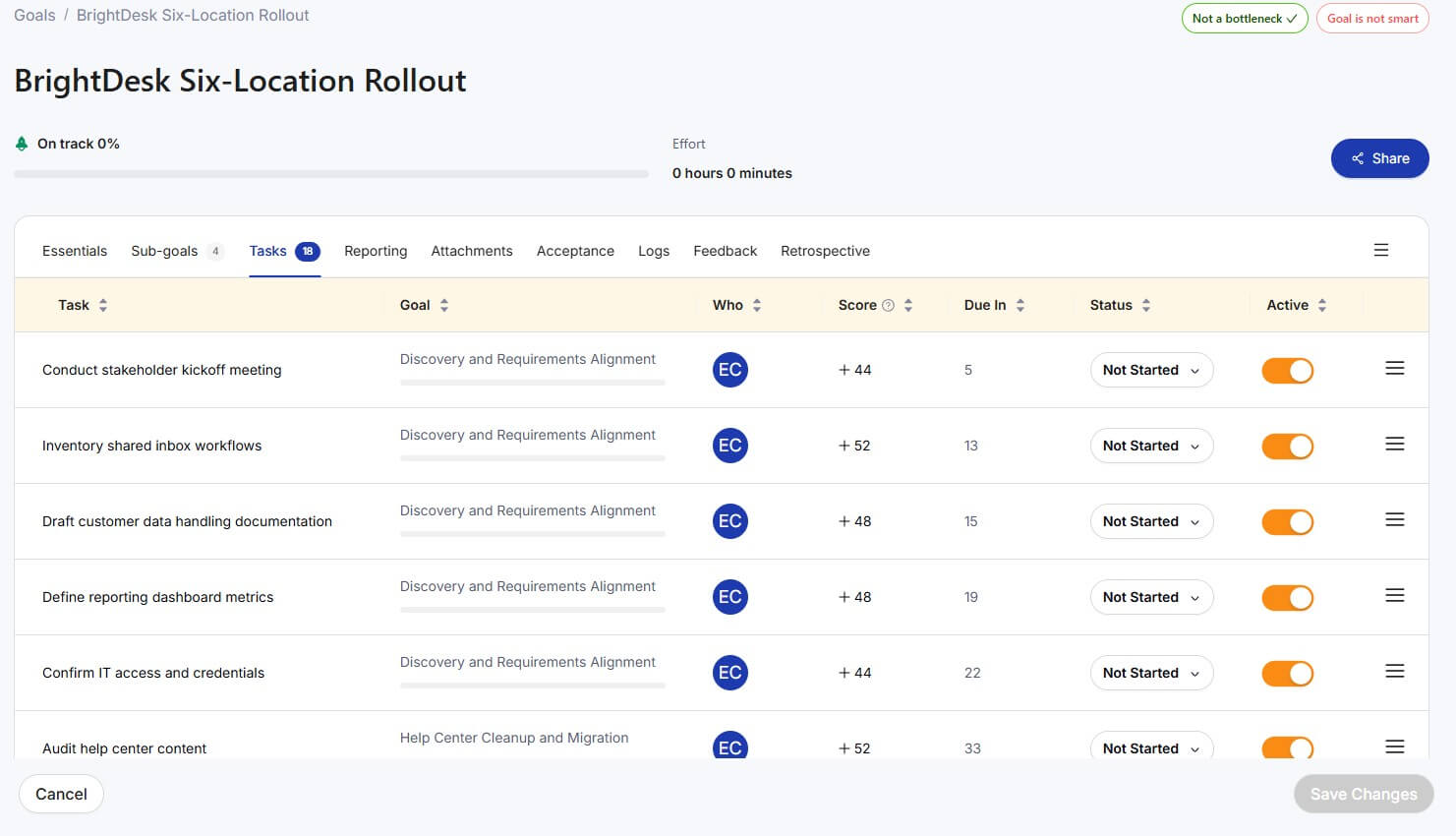
Task: Sort by Score column arrows
Action: [908, 305]
